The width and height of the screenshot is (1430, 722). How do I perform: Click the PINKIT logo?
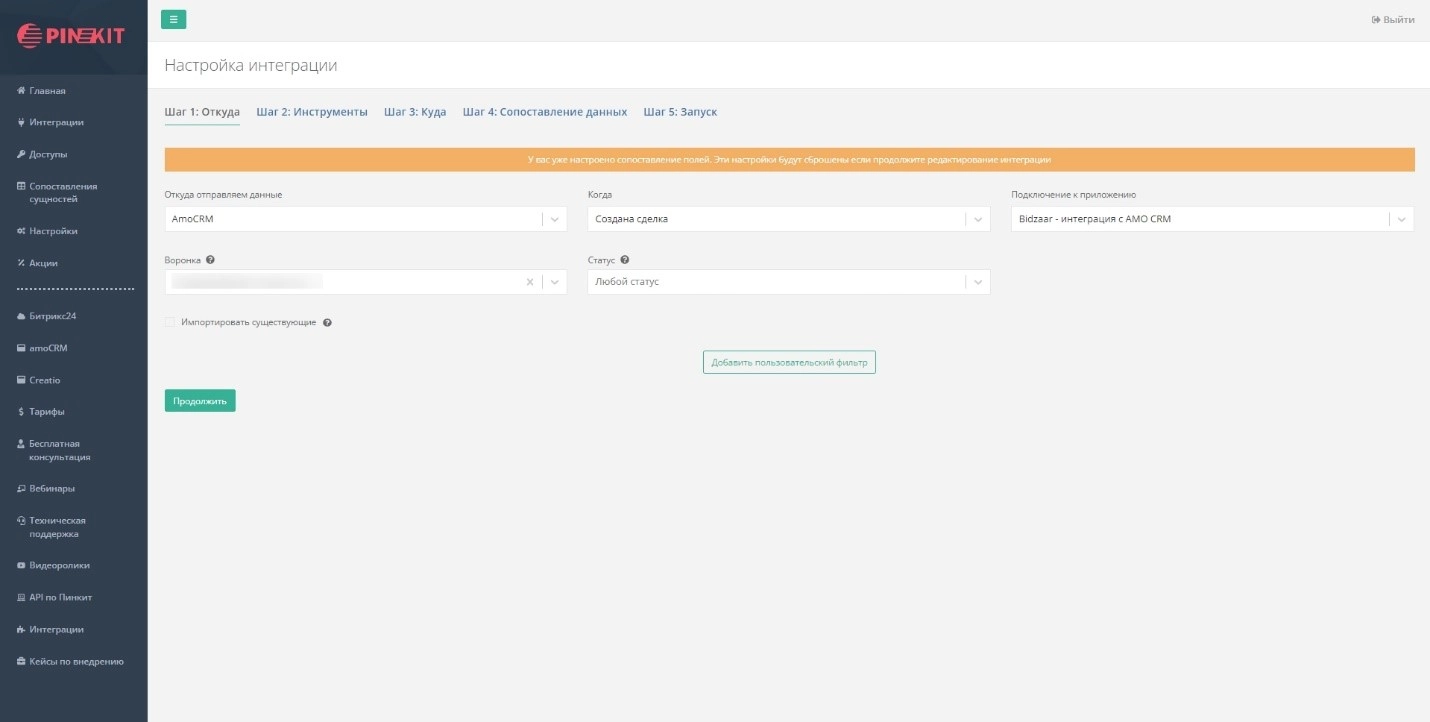click(x=72, y=36)
